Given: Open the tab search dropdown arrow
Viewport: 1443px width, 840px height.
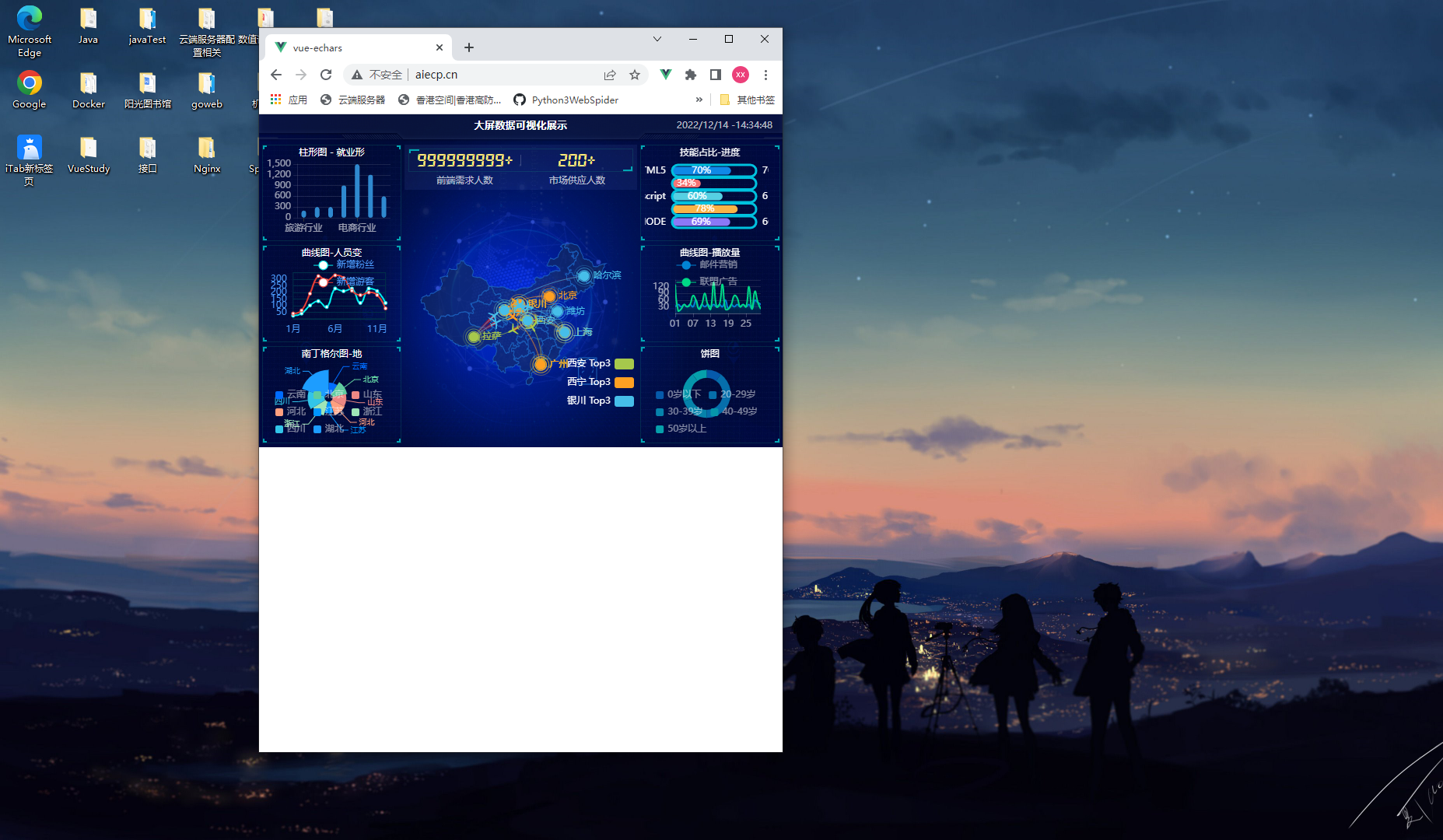Looking at the screenshot, I should (x=657, y=39).
